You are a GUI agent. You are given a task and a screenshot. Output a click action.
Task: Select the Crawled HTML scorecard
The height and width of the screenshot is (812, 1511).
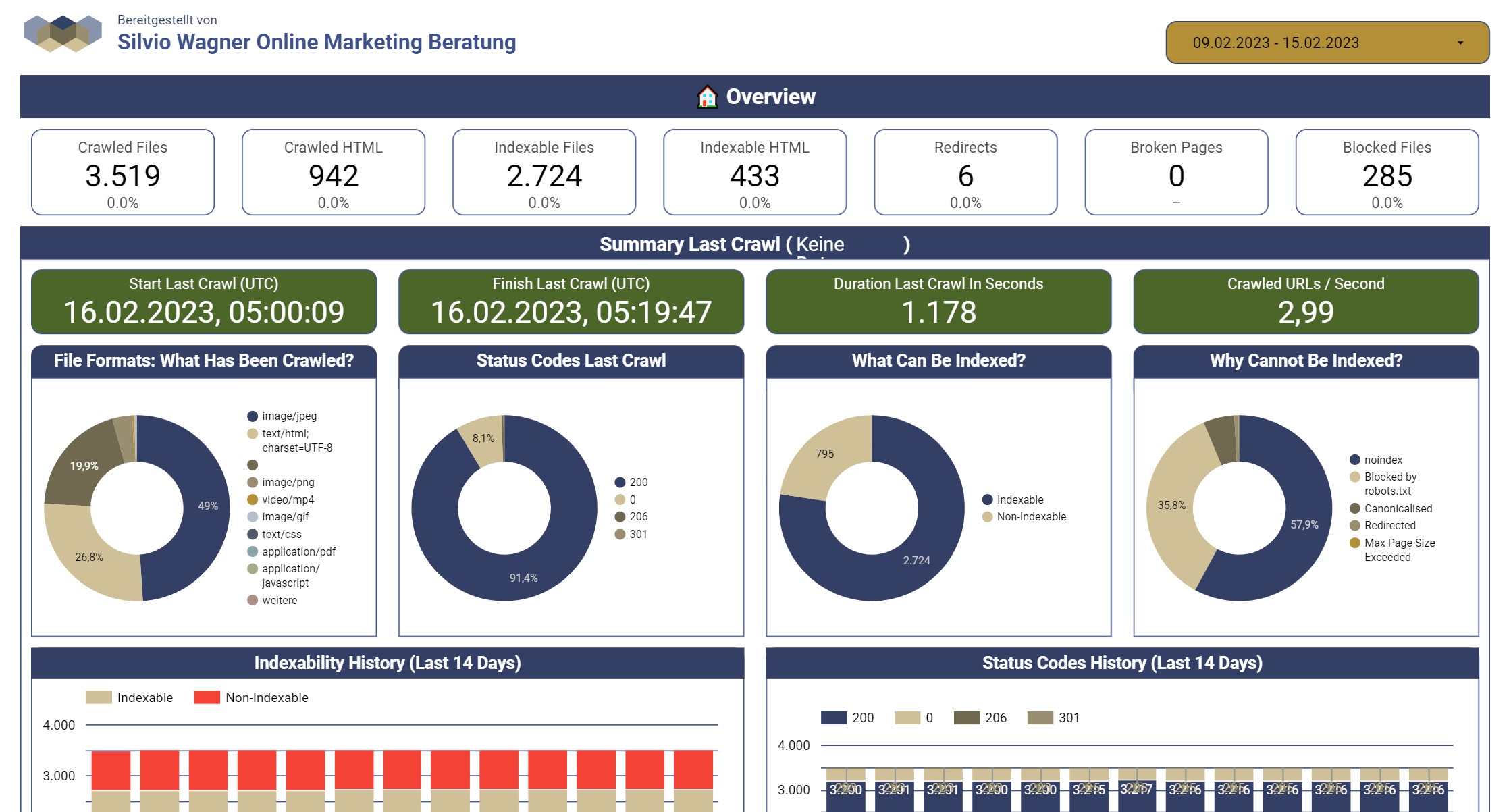(334, 172)
